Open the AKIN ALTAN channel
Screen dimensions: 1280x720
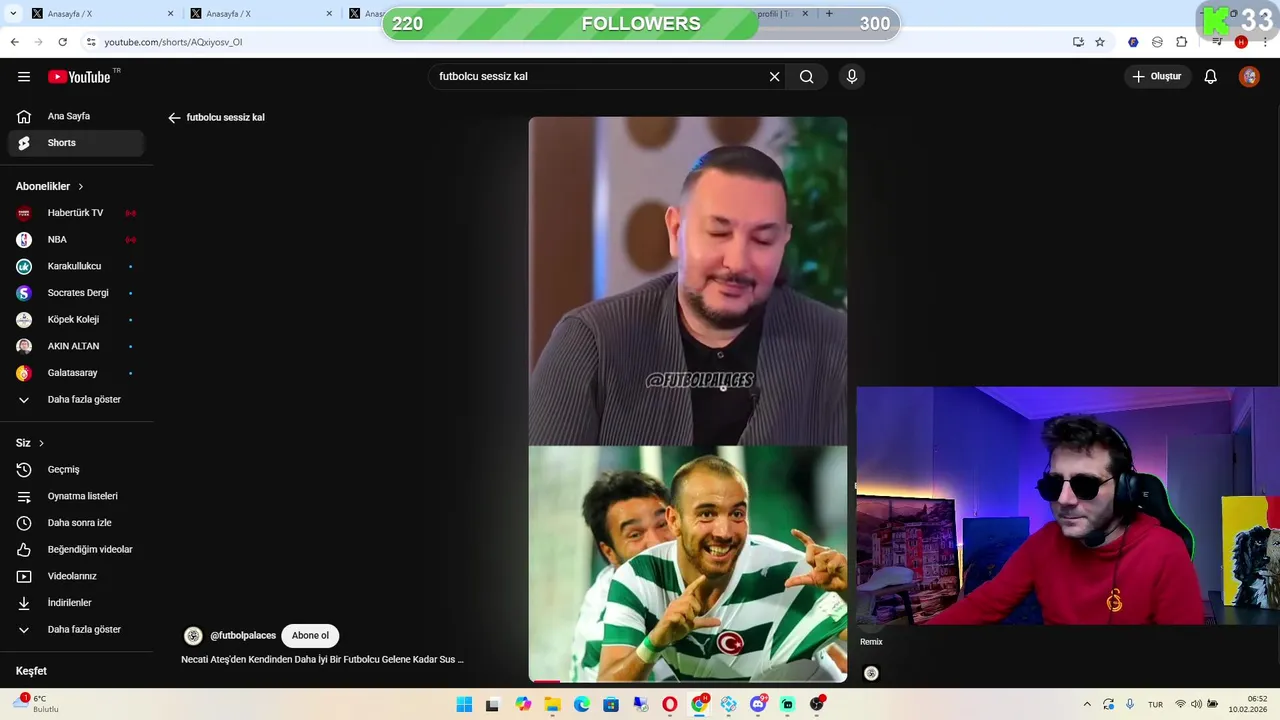(76, 346)
